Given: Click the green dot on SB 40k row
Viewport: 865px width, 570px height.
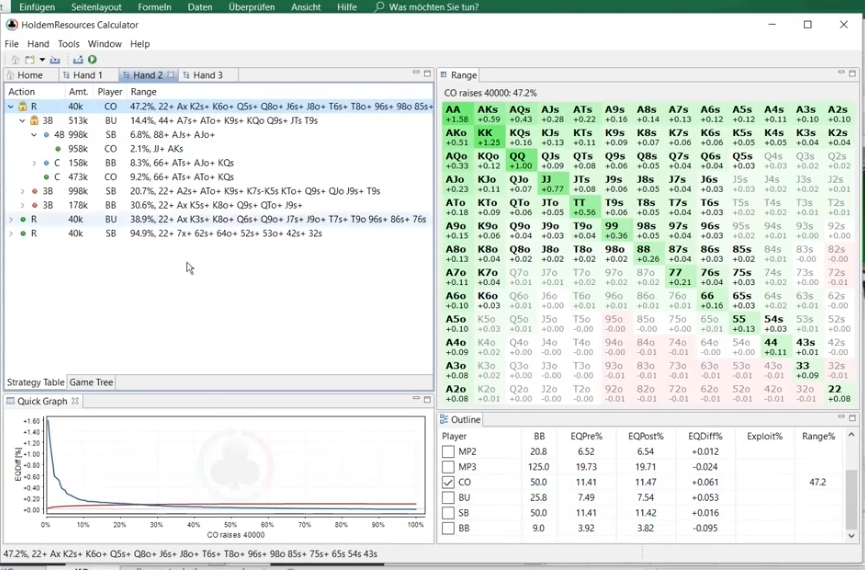Looking at the screenshot, I should (23, 234).
